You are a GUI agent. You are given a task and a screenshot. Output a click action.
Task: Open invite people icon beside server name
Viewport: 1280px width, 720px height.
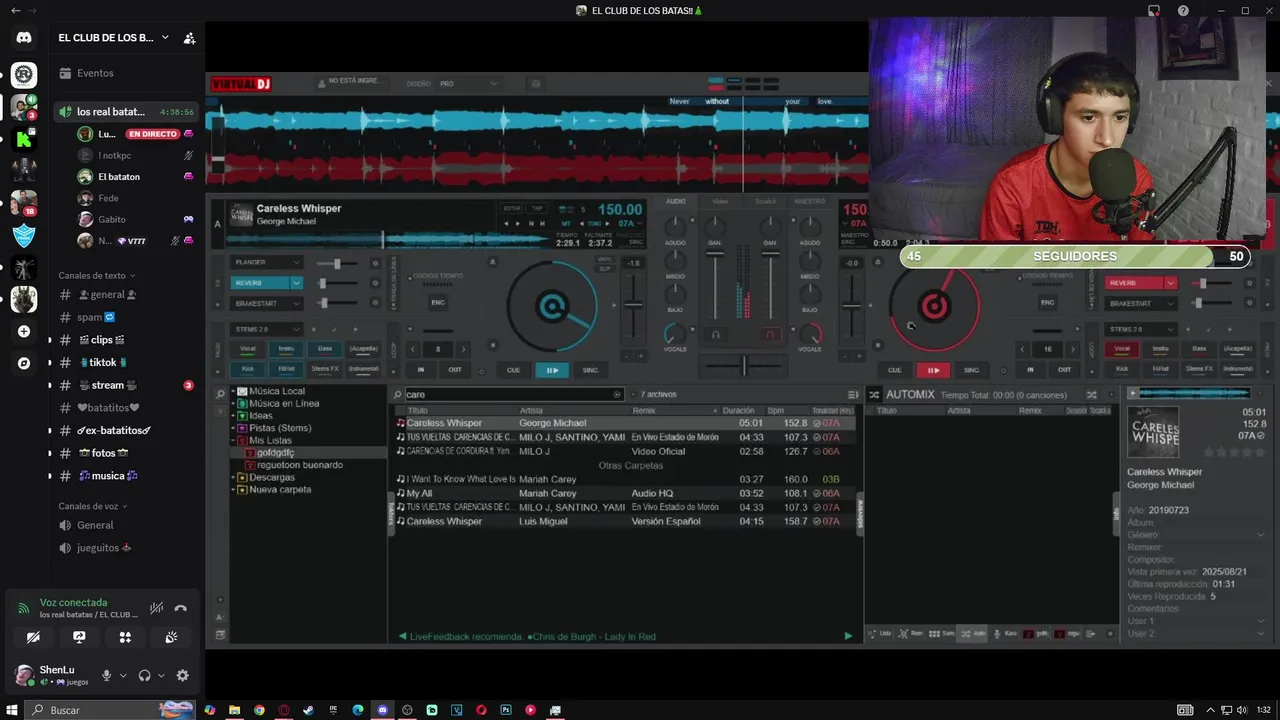(x=189, y=38)
